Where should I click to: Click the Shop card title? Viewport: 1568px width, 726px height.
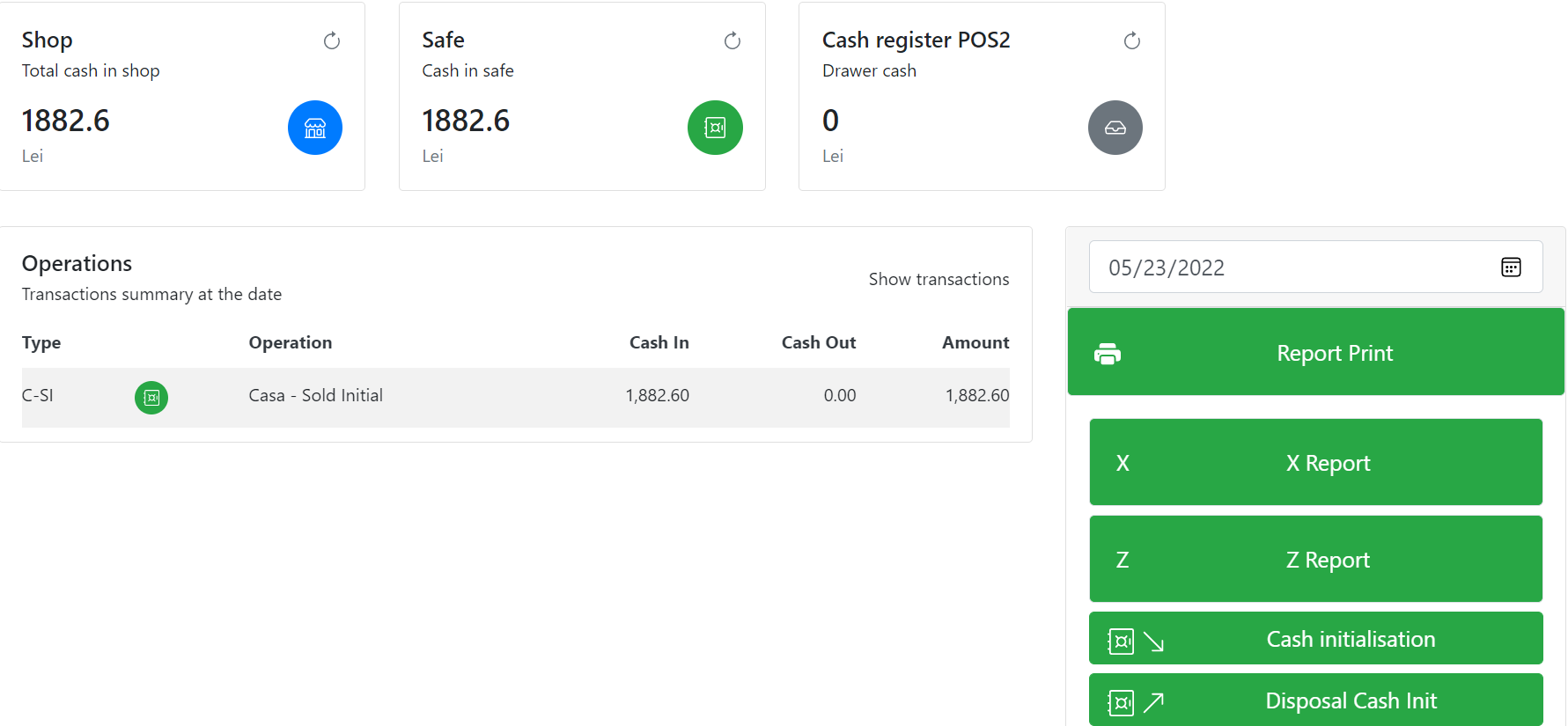pyautogui.click(x=48, y=40)
